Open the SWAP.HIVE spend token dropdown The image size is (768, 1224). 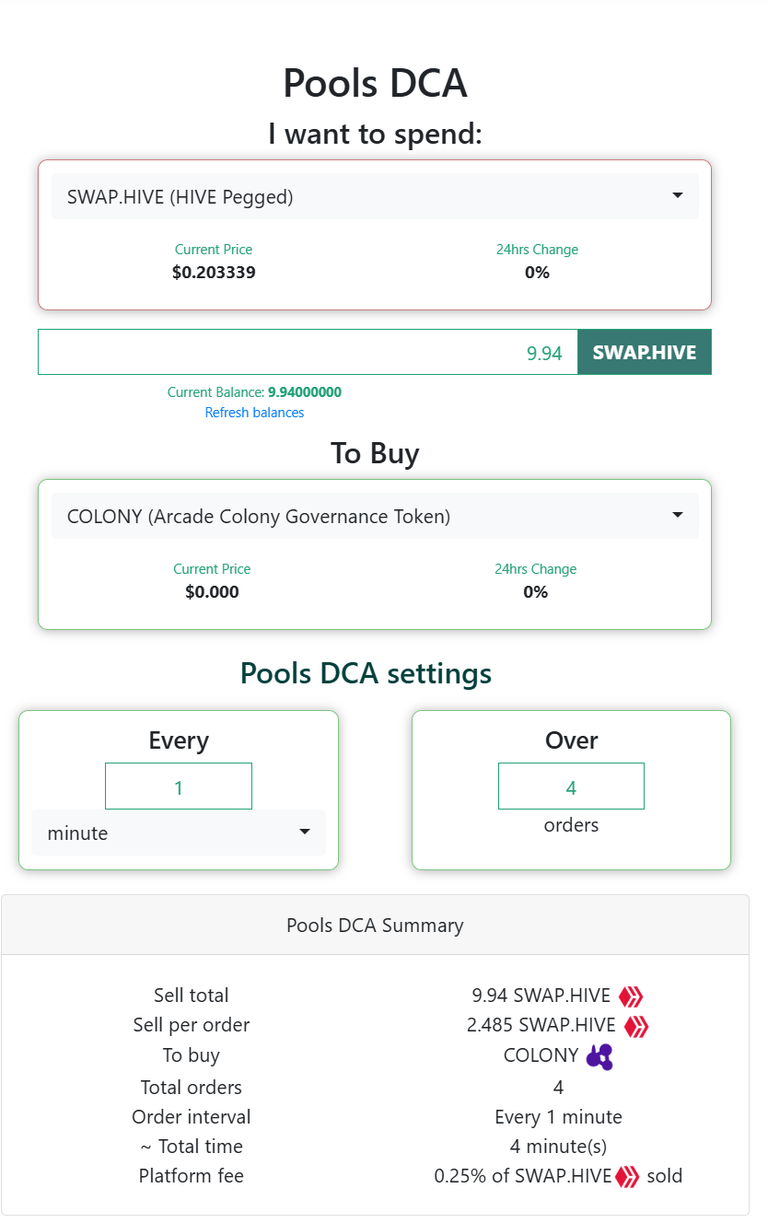pyautogui.click(x=375, y=197)
